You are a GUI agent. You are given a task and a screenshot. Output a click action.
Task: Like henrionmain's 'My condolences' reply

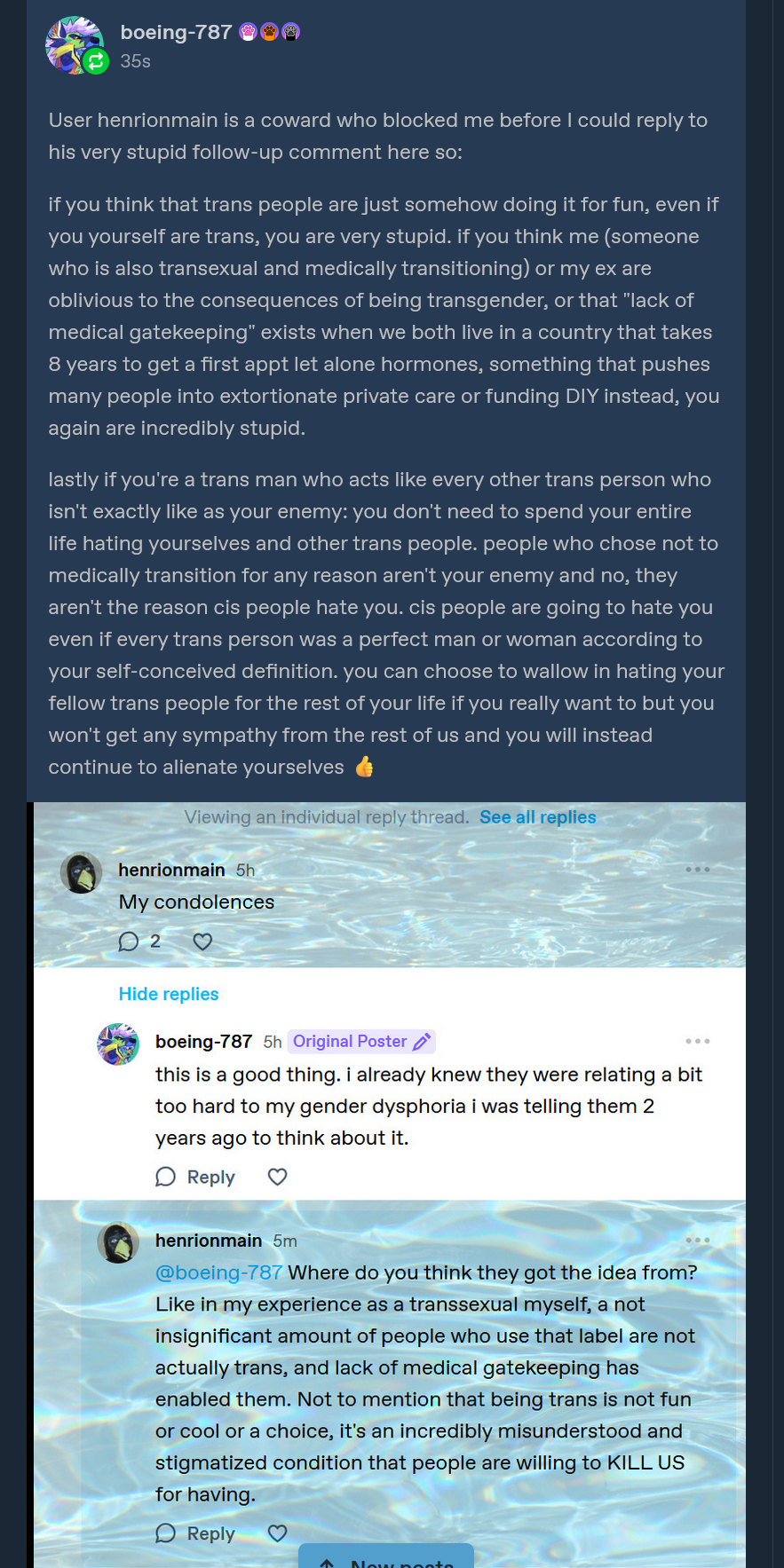coord(202,942)
